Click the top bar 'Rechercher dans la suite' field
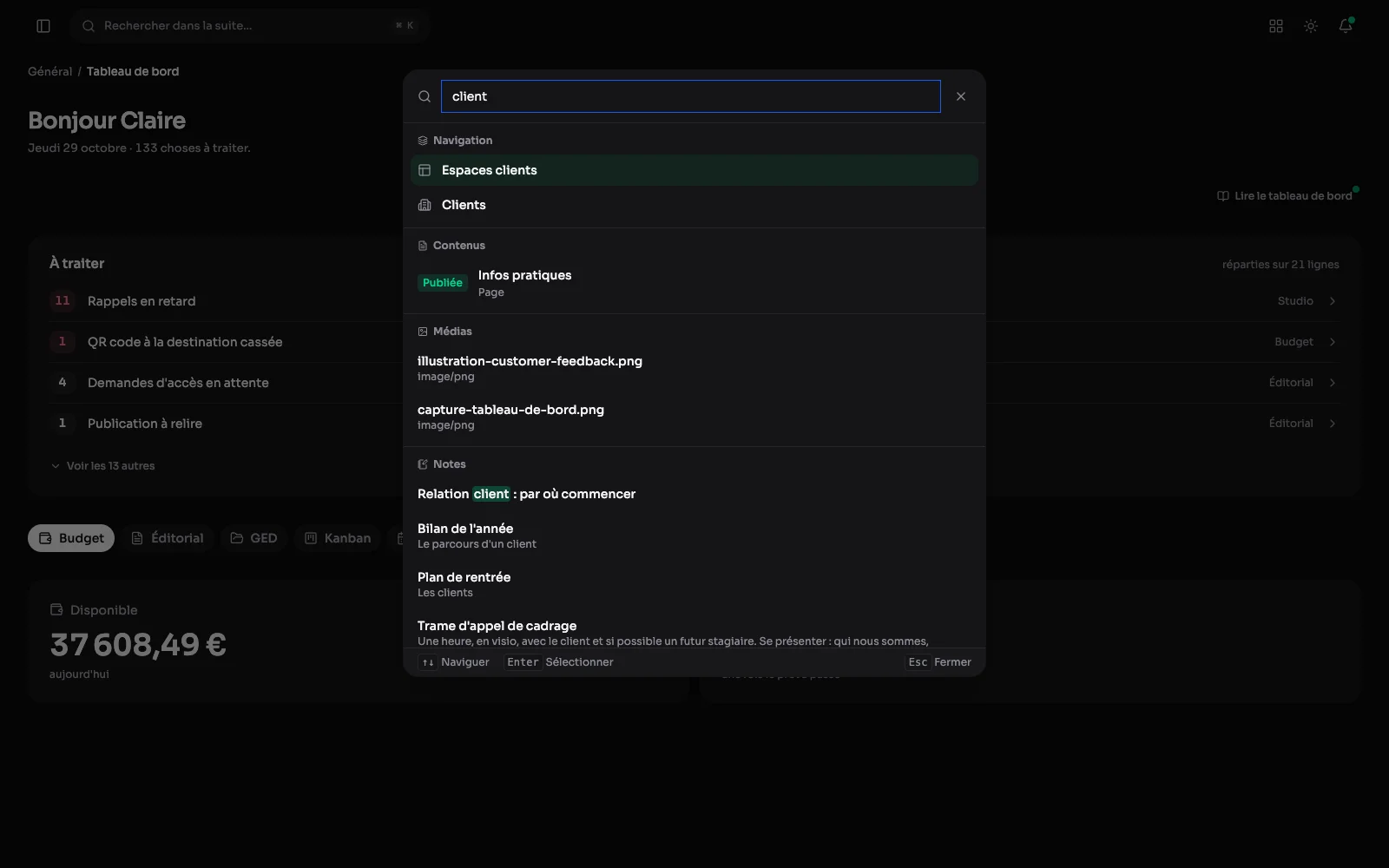The image size is (1389, 868). [x=250, y=26]
